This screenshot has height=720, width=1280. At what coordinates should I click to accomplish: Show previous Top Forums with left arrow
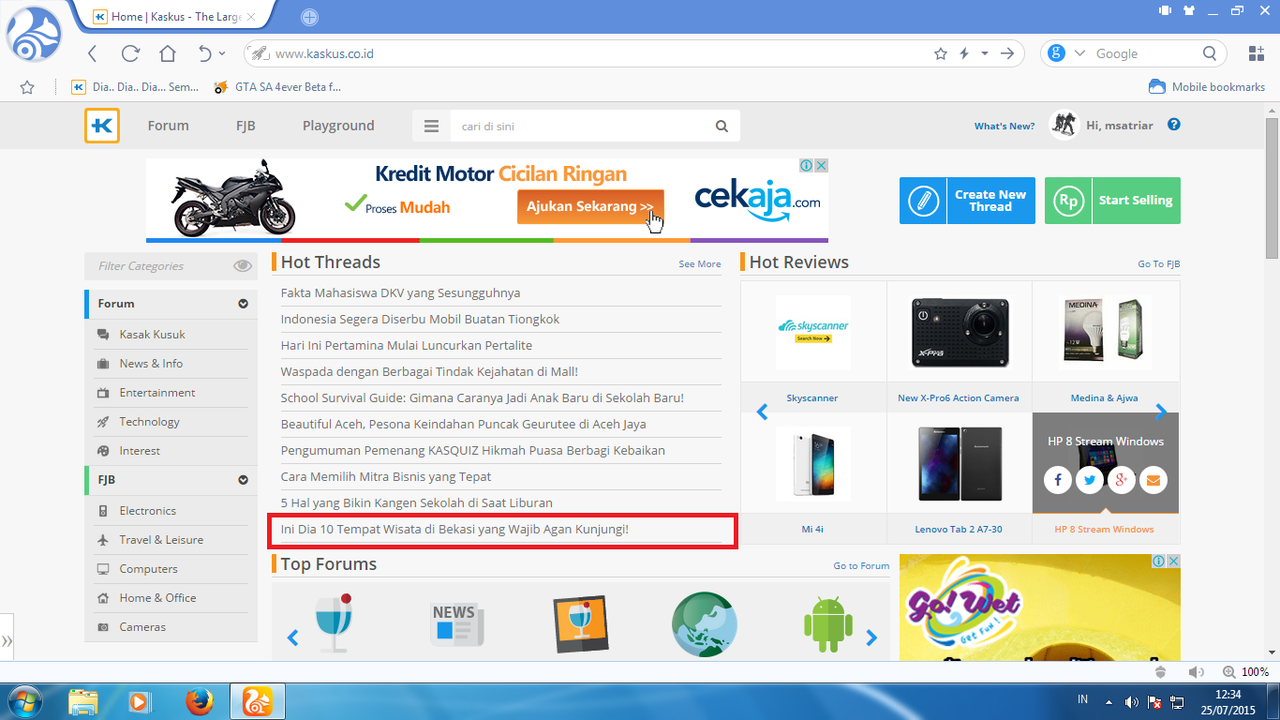[293, 637]
